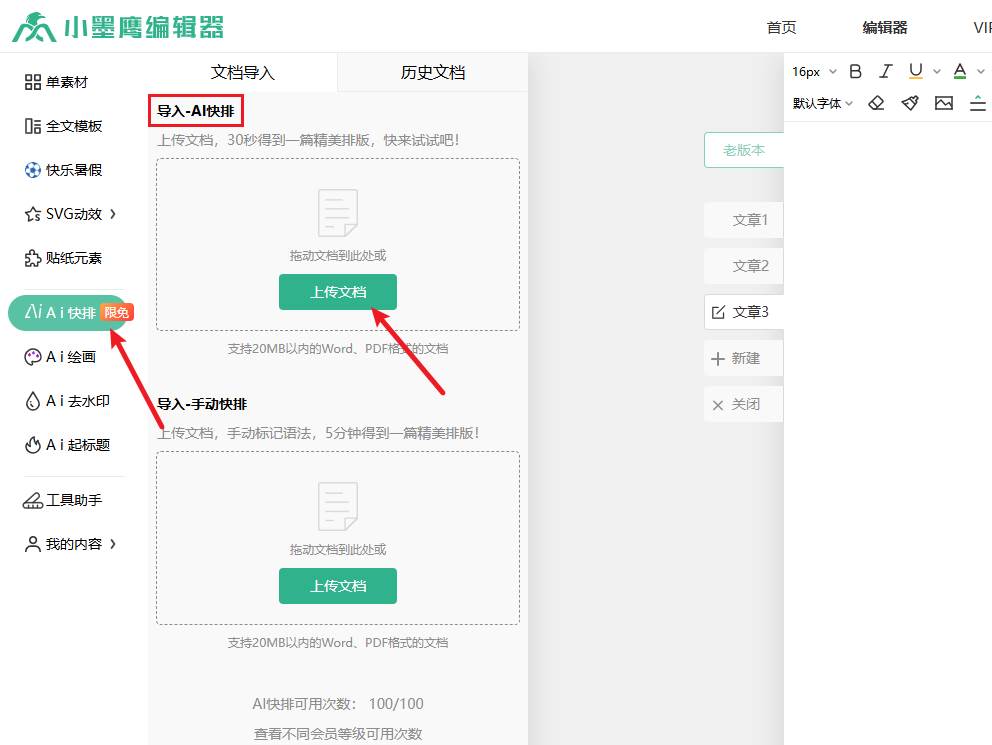Click 上传文档 under 导入-AI快排
This screenshot has height=745, width=992.
(x=338, y=292)
